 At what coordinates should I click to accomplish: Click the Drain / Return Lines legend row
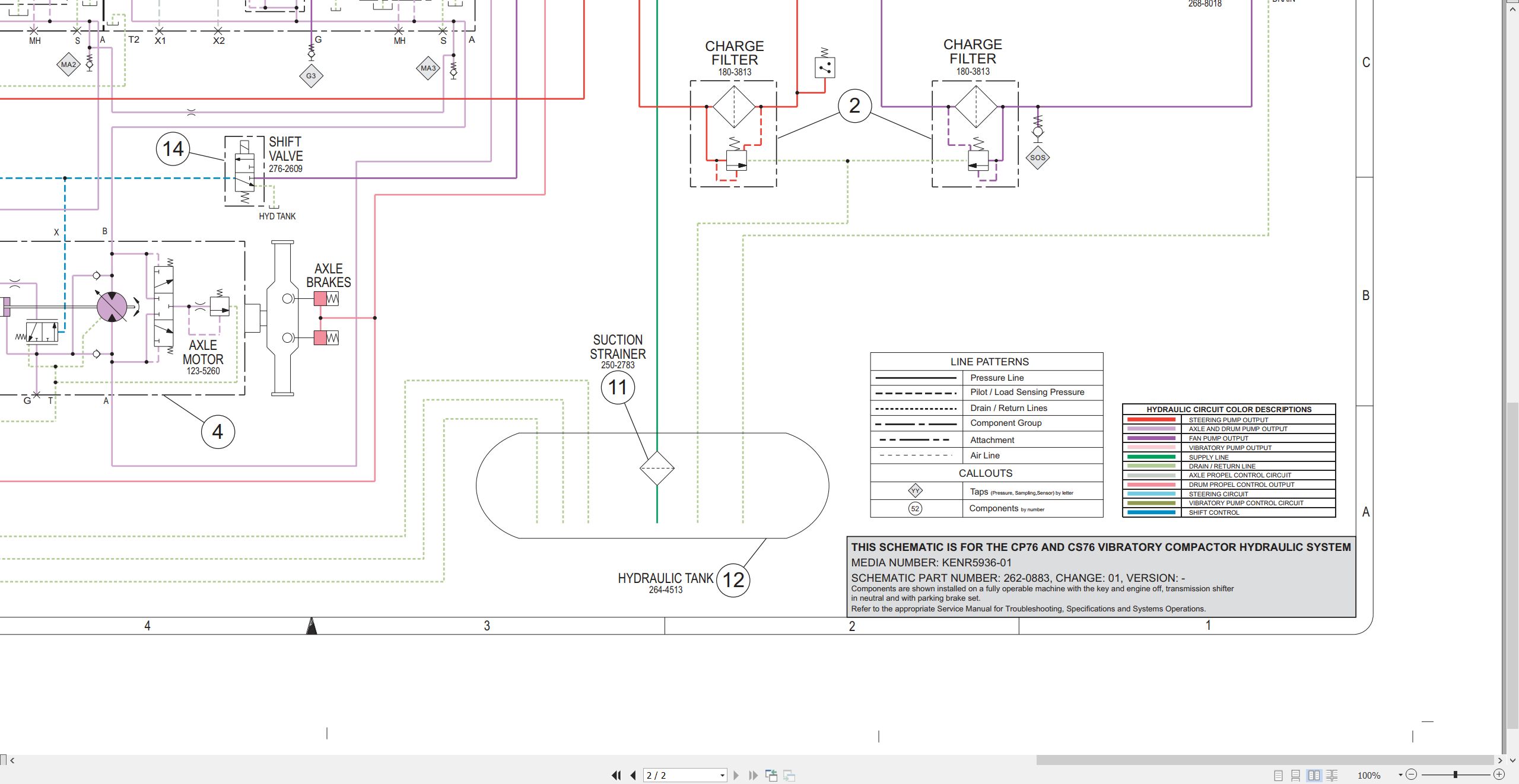(987, 408)
